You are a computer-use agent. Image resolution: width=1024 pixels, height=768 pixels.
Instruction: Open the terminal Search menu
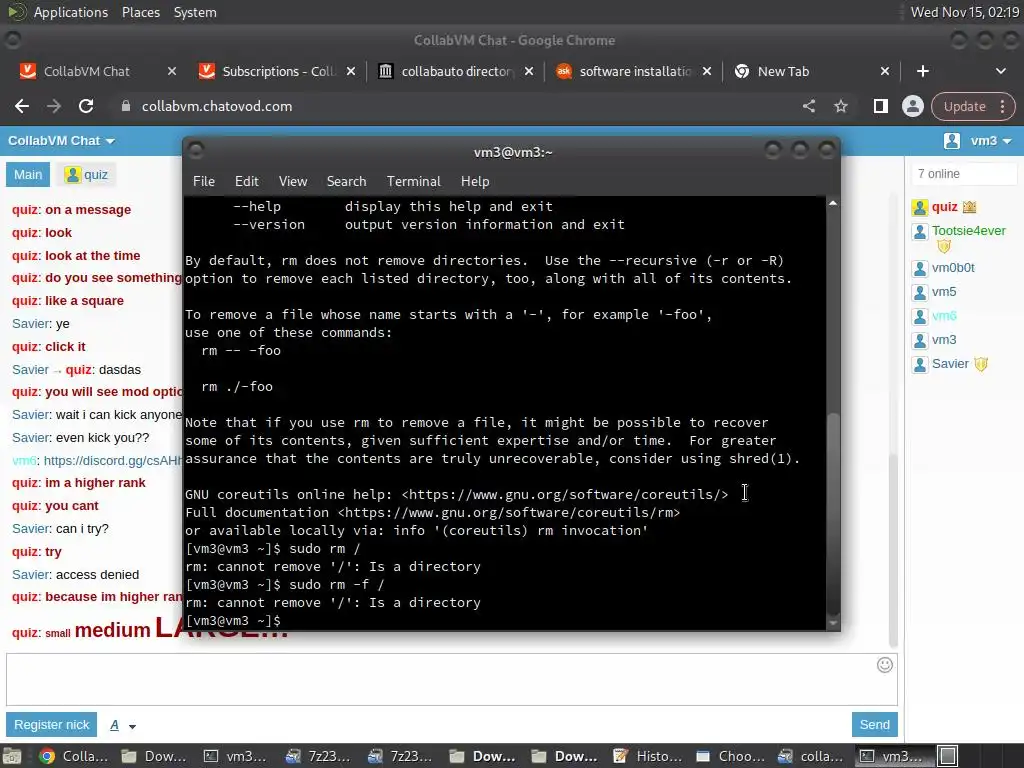pyautogui.click(x=346, y=182)
